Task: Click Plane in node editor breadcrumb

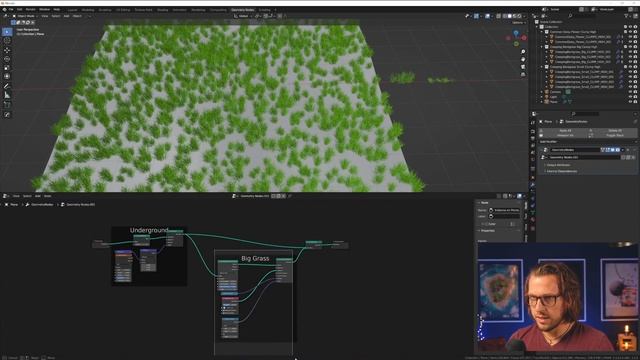Action: [14, 204]
